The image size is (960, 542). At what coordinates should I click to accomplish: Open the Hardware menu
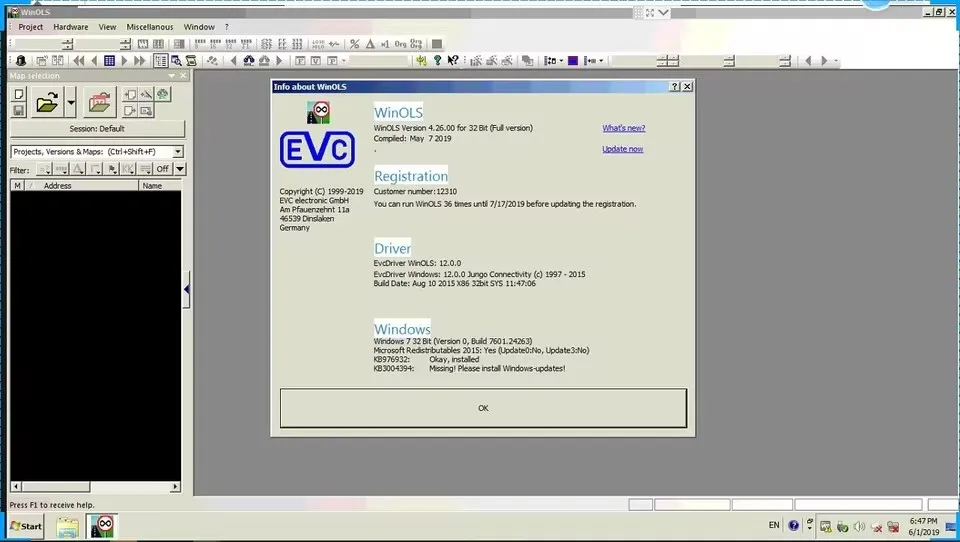tap(70, 27)
